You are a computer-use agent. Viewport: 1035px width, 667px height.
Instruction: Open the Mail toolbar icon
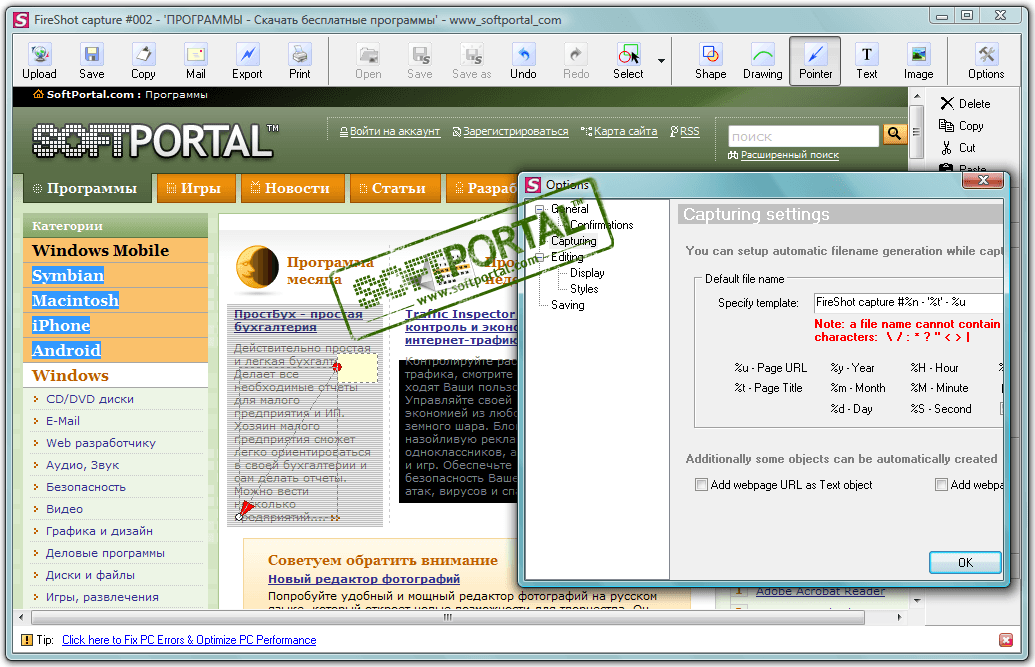[x=195, y=61]
